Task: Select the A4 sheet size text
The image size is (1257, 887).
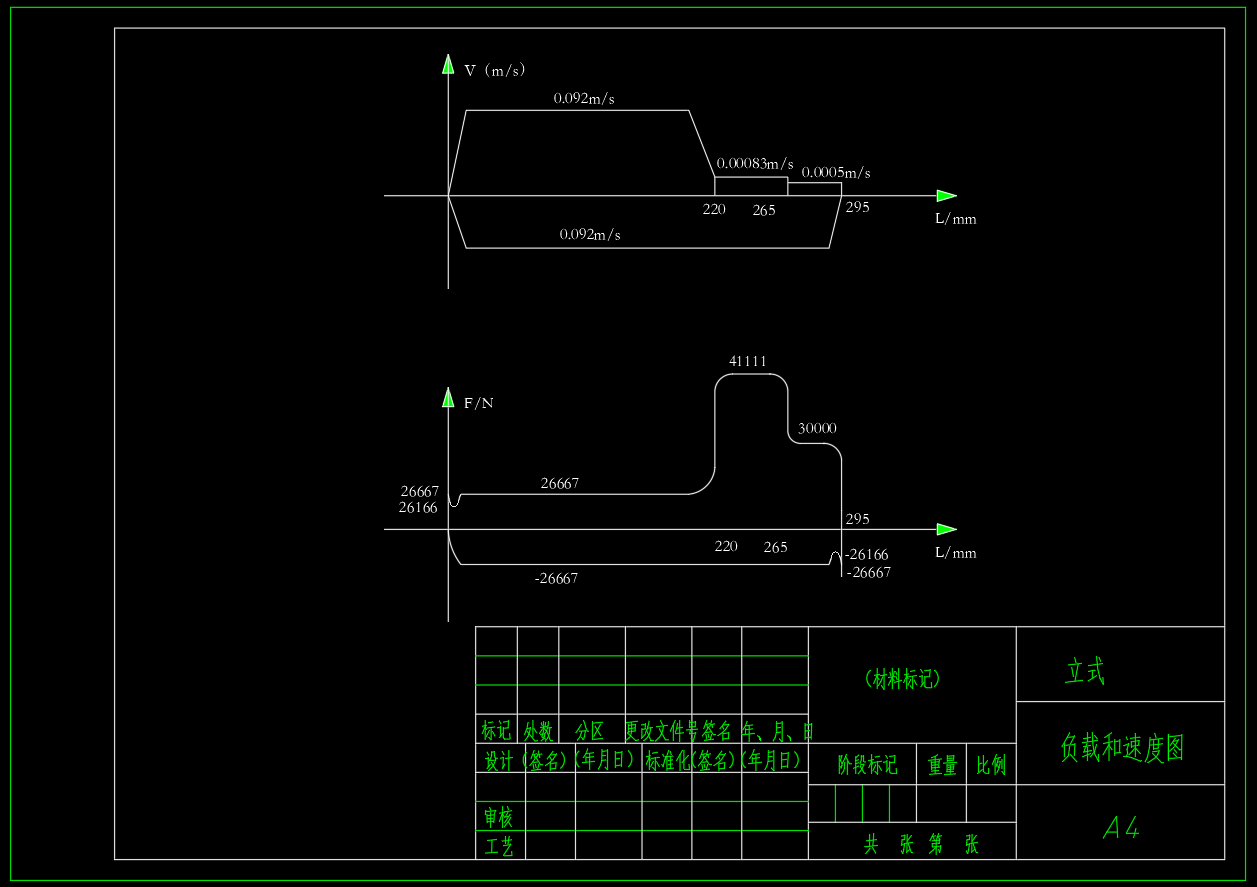Action: (1121, 828)
